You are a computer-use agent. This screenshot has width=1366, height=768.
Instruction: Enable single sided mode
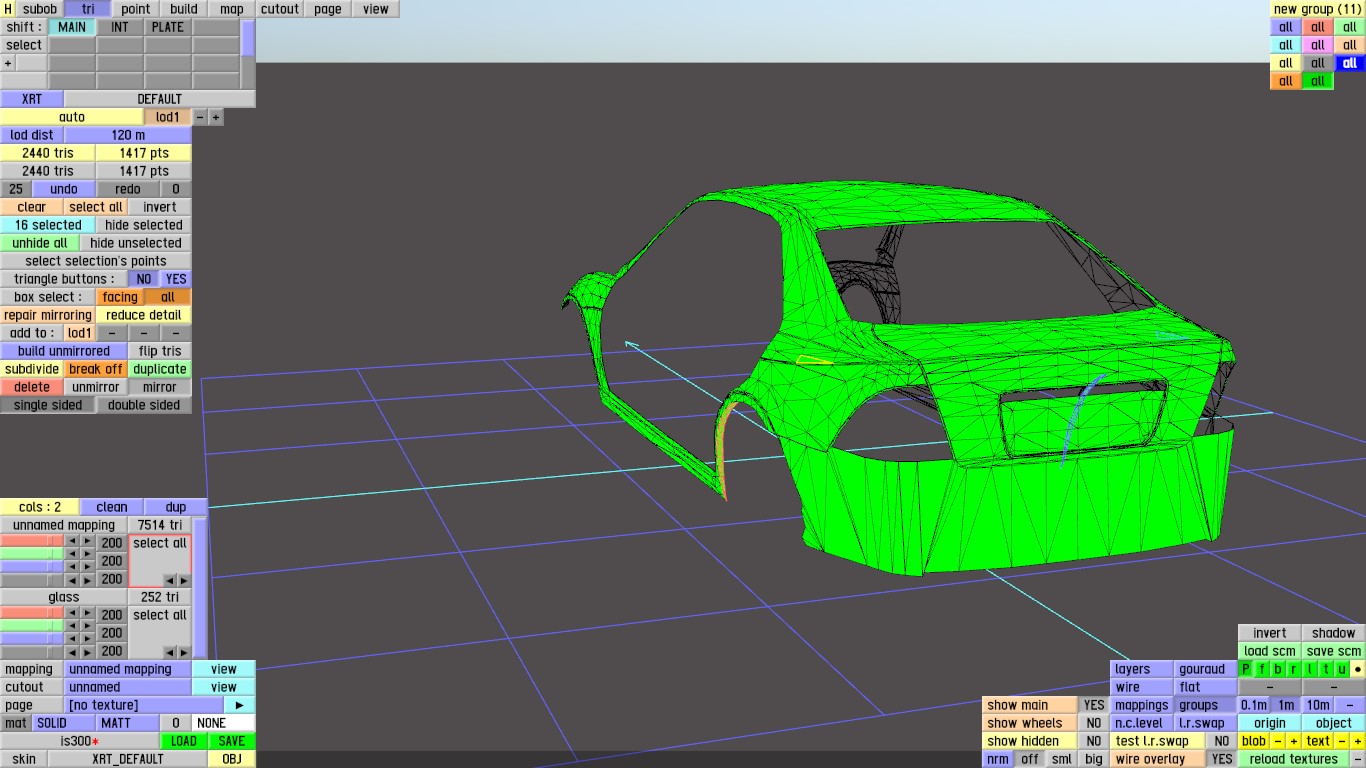pos(48,405)
